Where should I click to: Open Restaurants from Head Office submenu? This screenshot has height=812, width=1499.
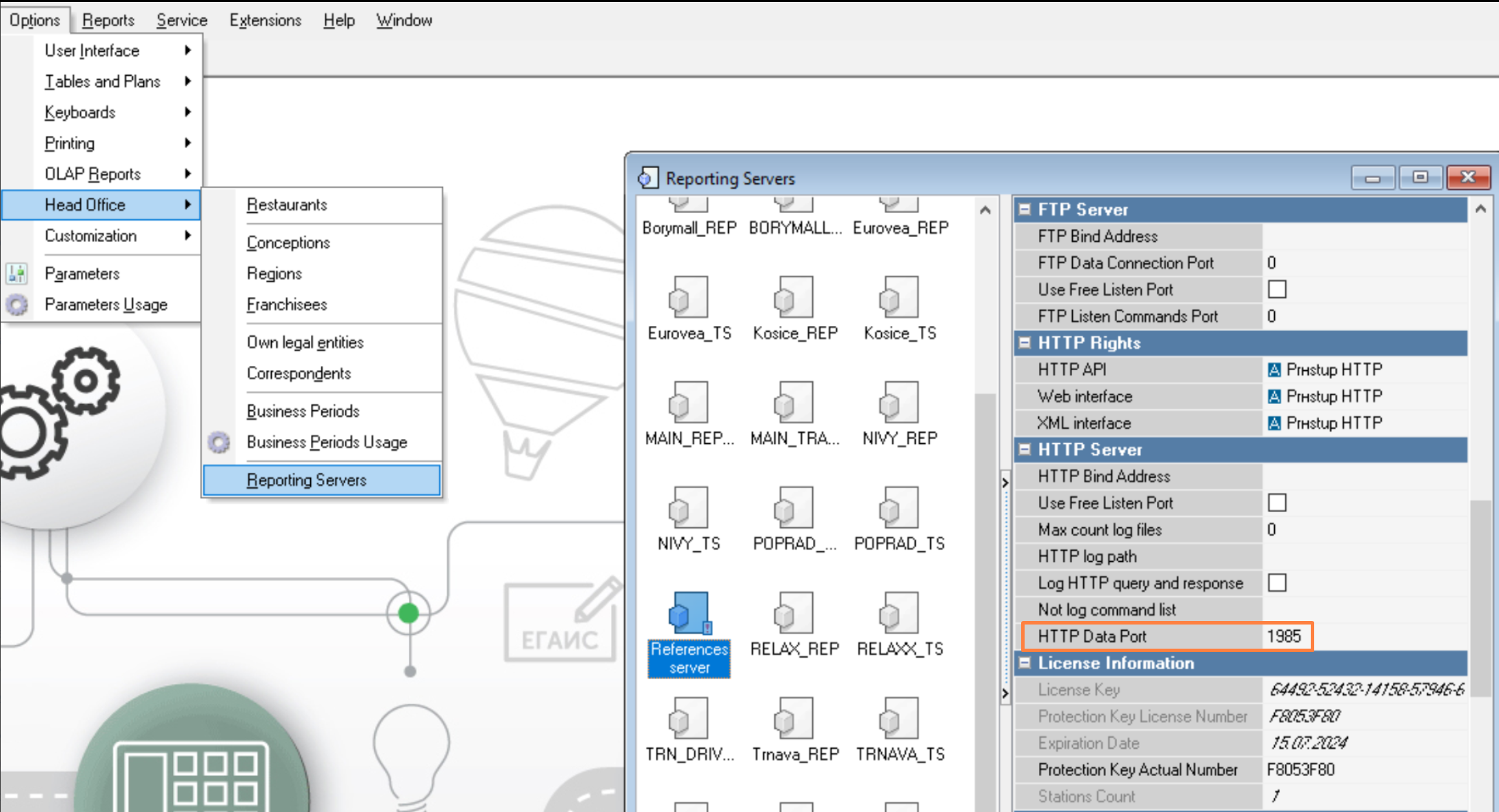[287, 205]
